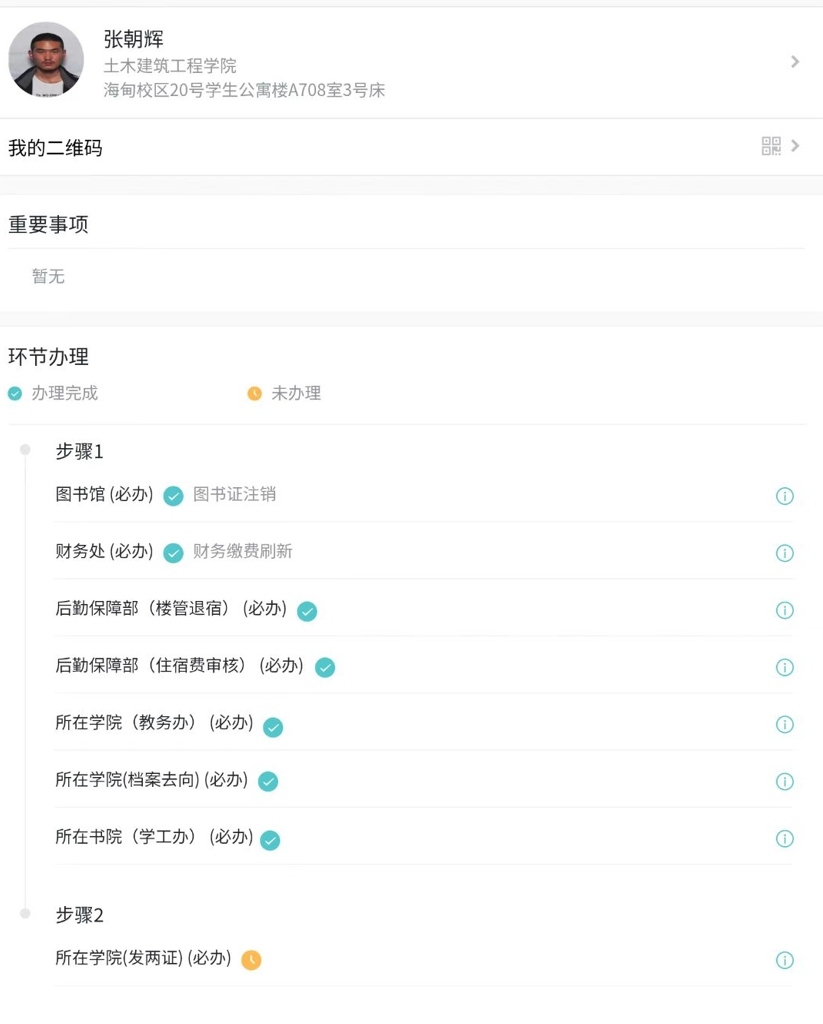Expand profile details chevron for 张朝辉
The image size is (823, 1024).
pos(795,62)
